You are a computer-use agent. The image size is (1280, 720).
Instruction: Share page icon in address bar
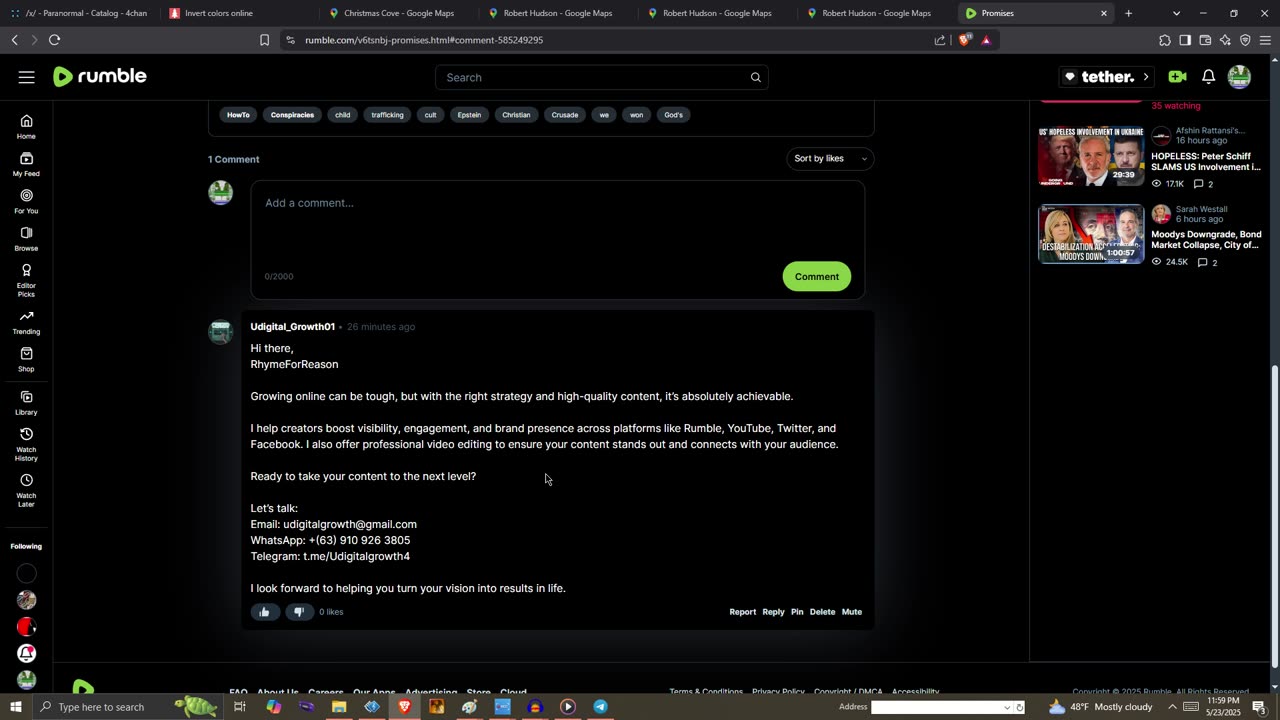click(x=940, y=40)
